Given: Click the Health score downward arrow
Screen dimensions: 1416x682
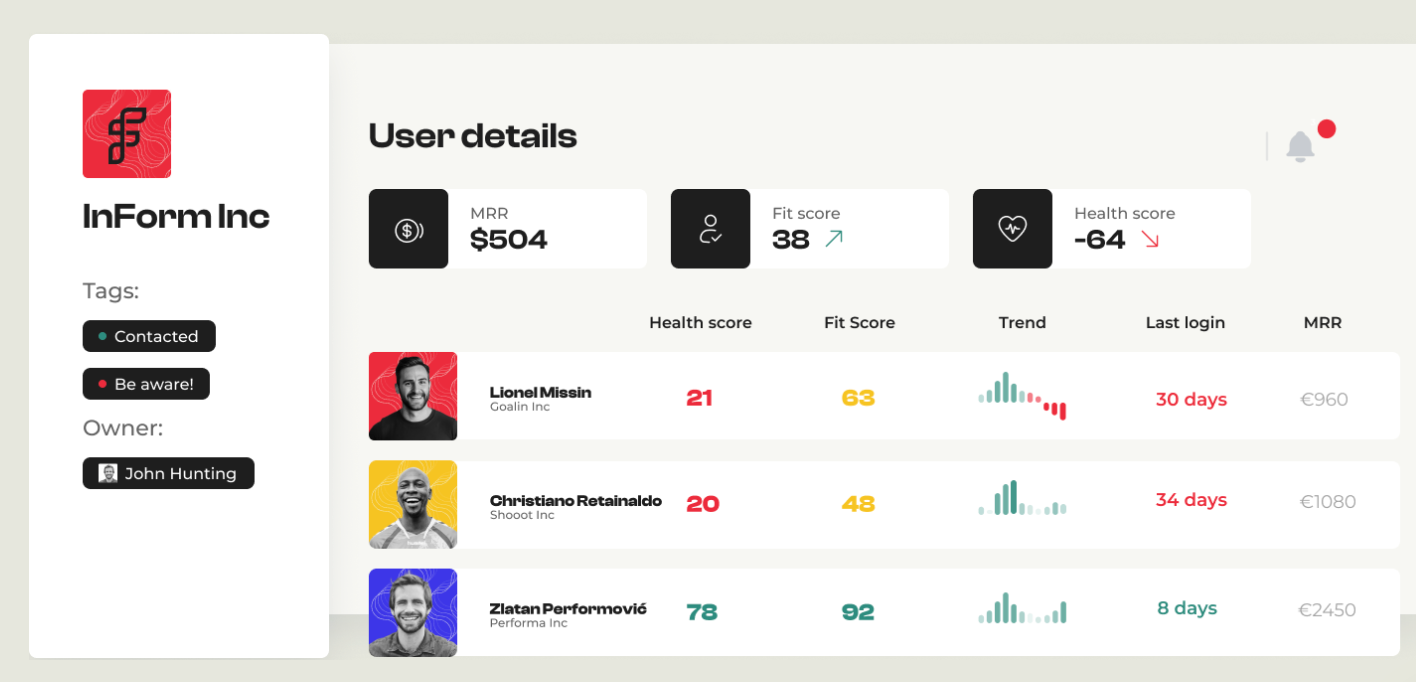Looking at the screenshot, I should click(x=1150, y=239).
